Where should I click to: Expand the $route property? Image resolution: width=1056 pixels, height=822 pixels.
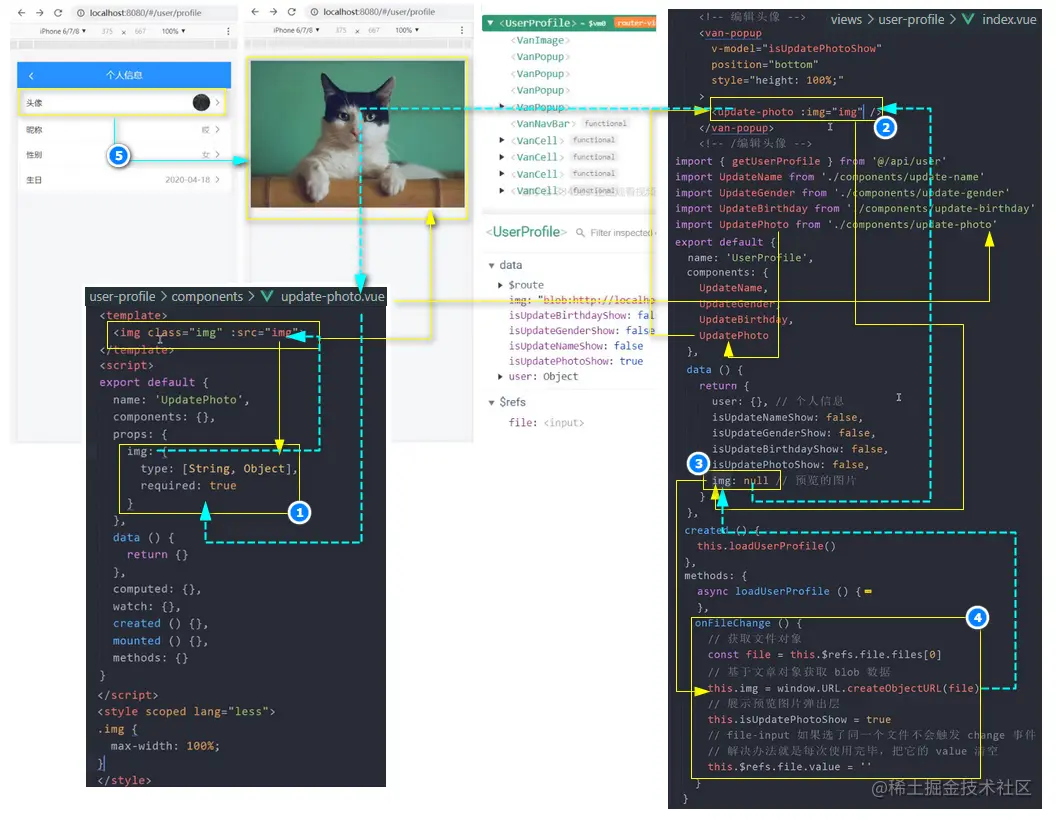(500, 285)
